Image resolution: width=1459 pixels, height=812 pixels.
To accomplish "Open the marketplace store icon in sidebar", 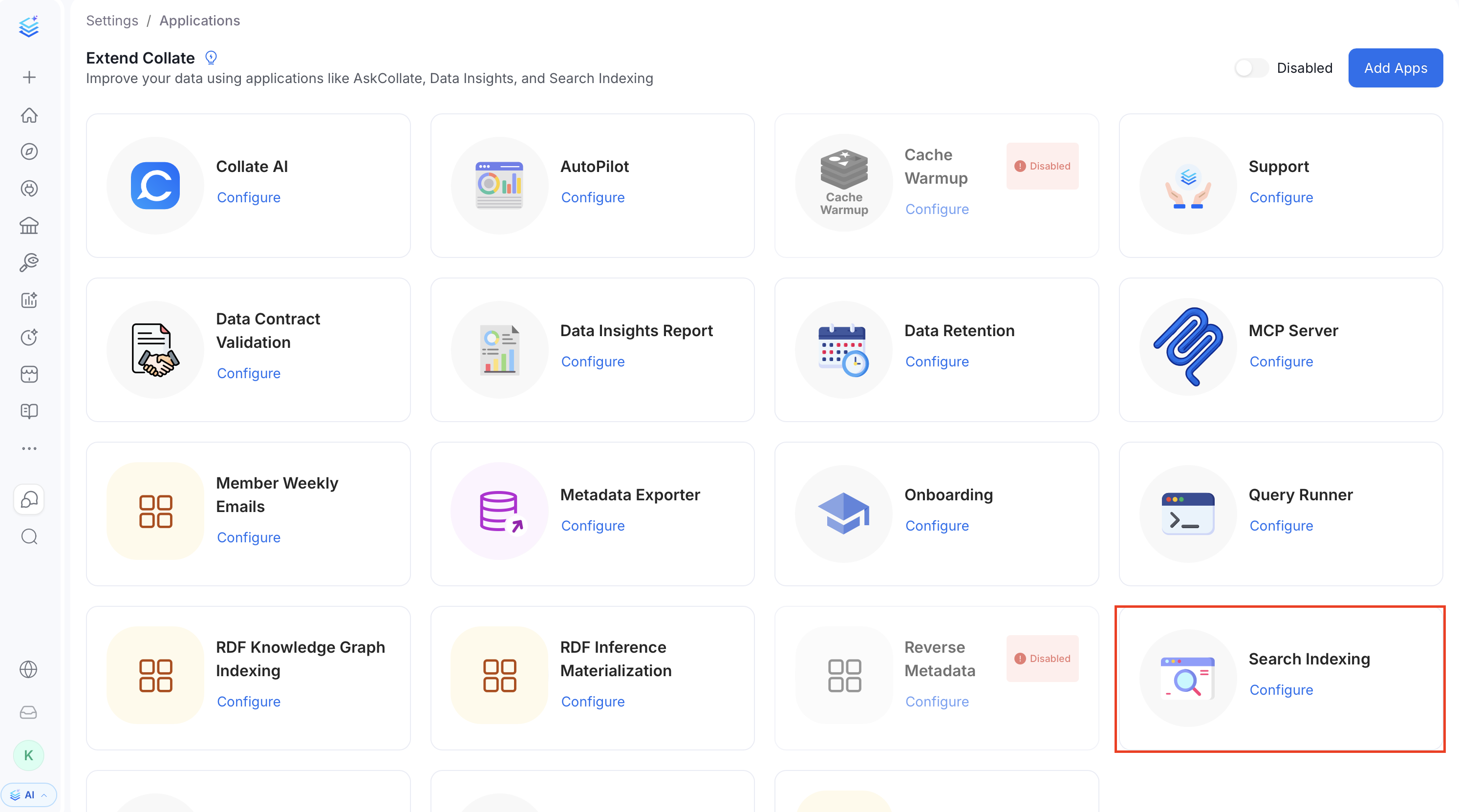I will (x=29, y=374).
